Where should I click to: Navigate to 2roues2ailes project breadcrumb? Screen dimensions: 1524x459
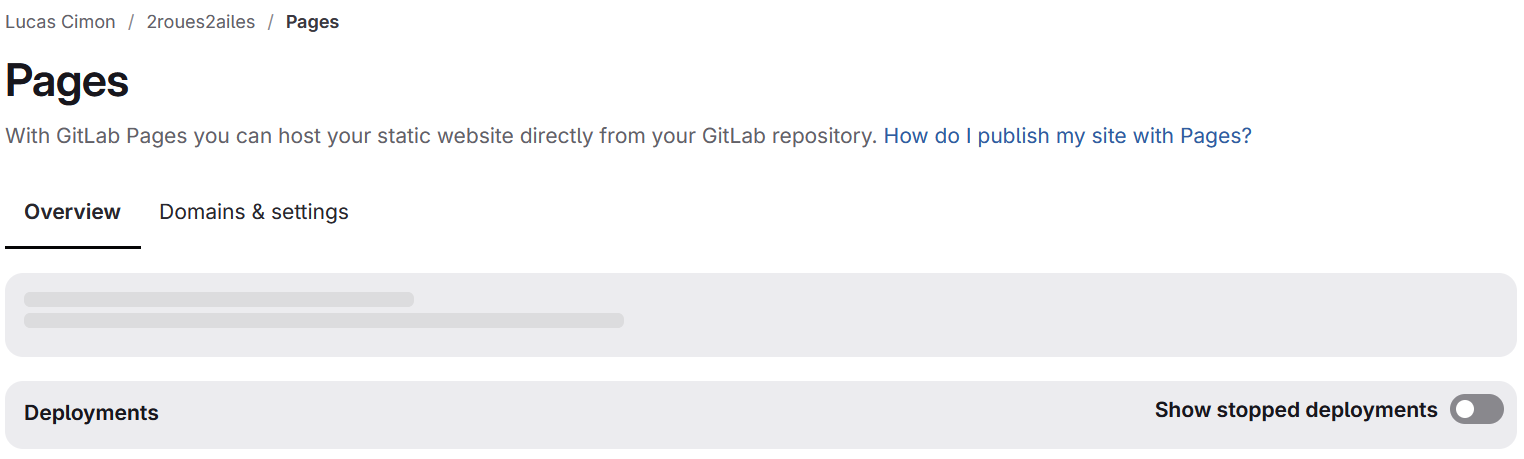(x=200, y=21)
